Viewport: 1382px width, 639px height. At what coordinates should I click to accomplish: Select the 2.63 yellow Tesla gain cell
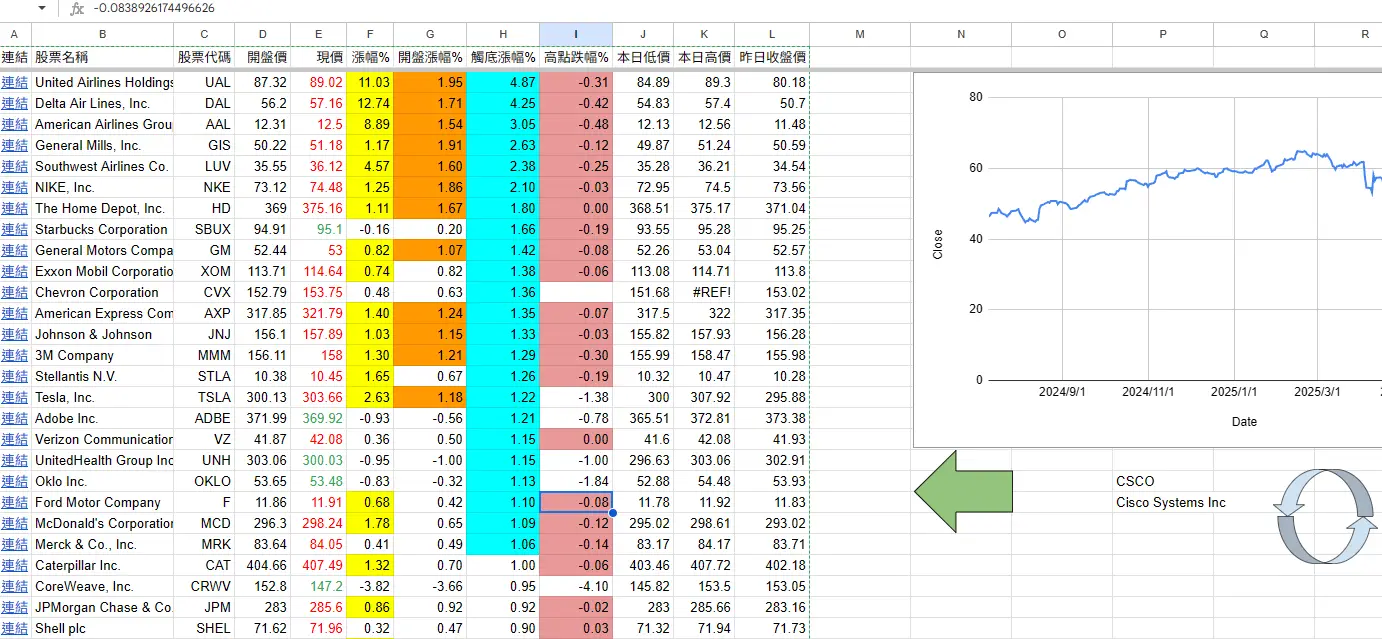click(370, 397)
